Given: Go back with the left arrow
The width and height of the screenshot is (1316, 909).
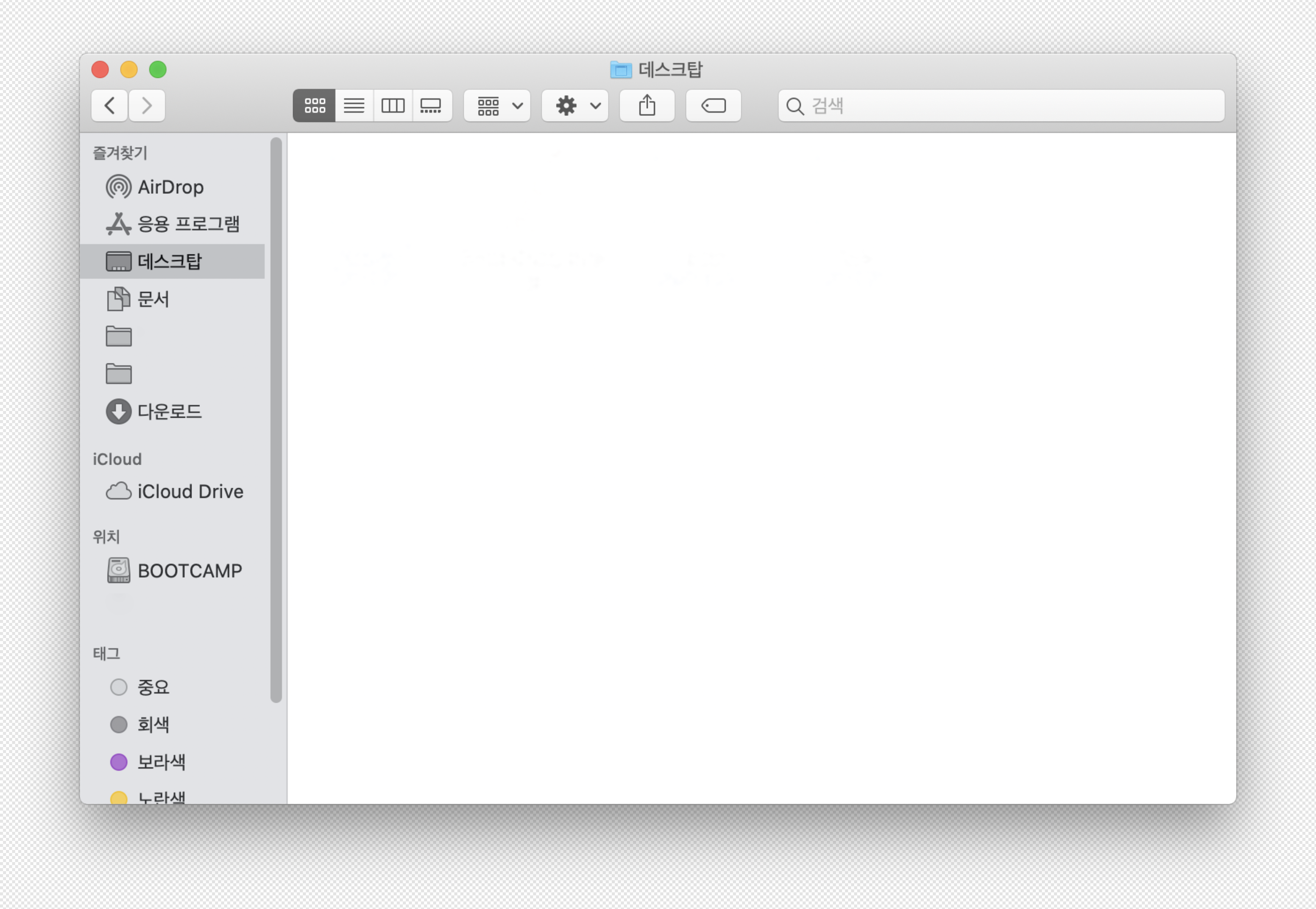Looking at the screenshot, I should coord(109,105).
